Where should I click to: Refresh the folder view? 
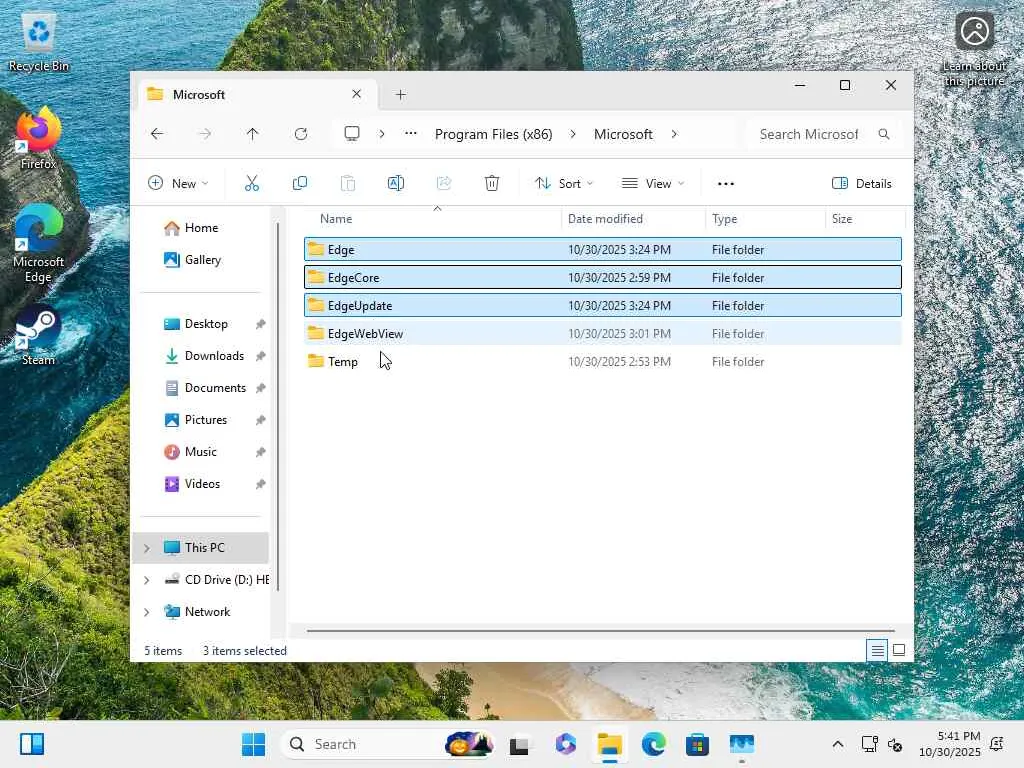tap(301, 134)
